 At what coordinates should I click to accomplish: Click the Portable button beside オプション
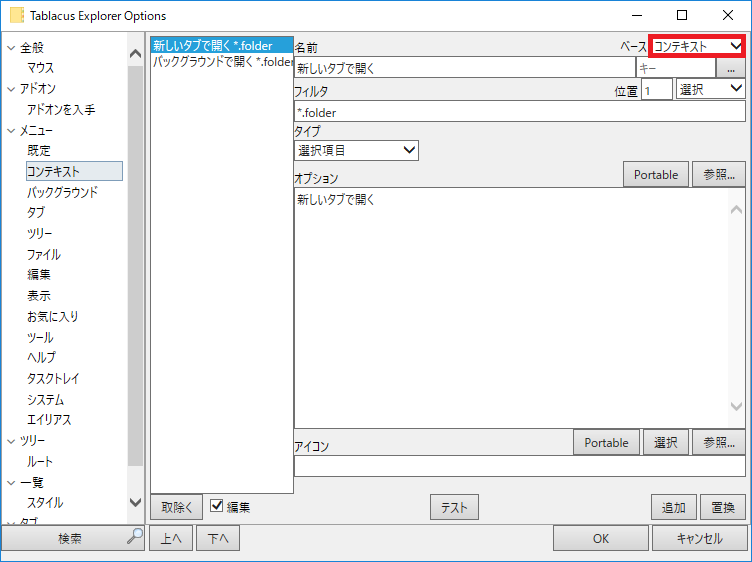pyautogui.click(x=656, y=175)
